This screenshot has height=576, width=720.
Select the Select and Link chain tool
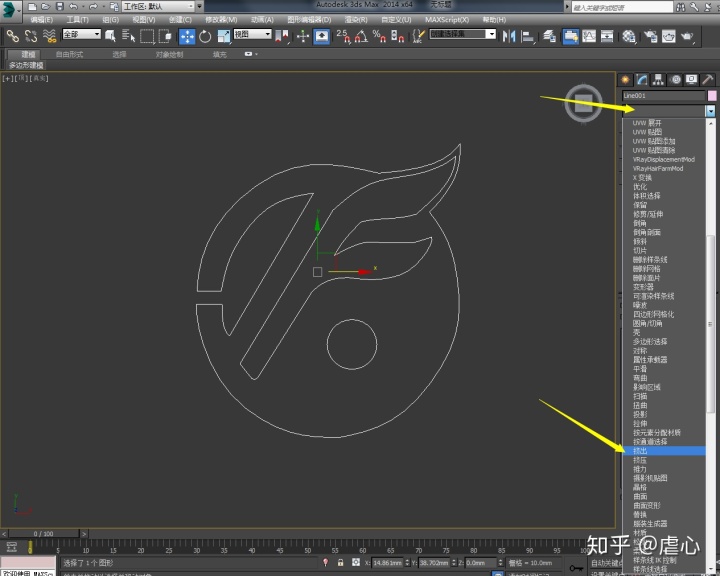coord(12,36)
